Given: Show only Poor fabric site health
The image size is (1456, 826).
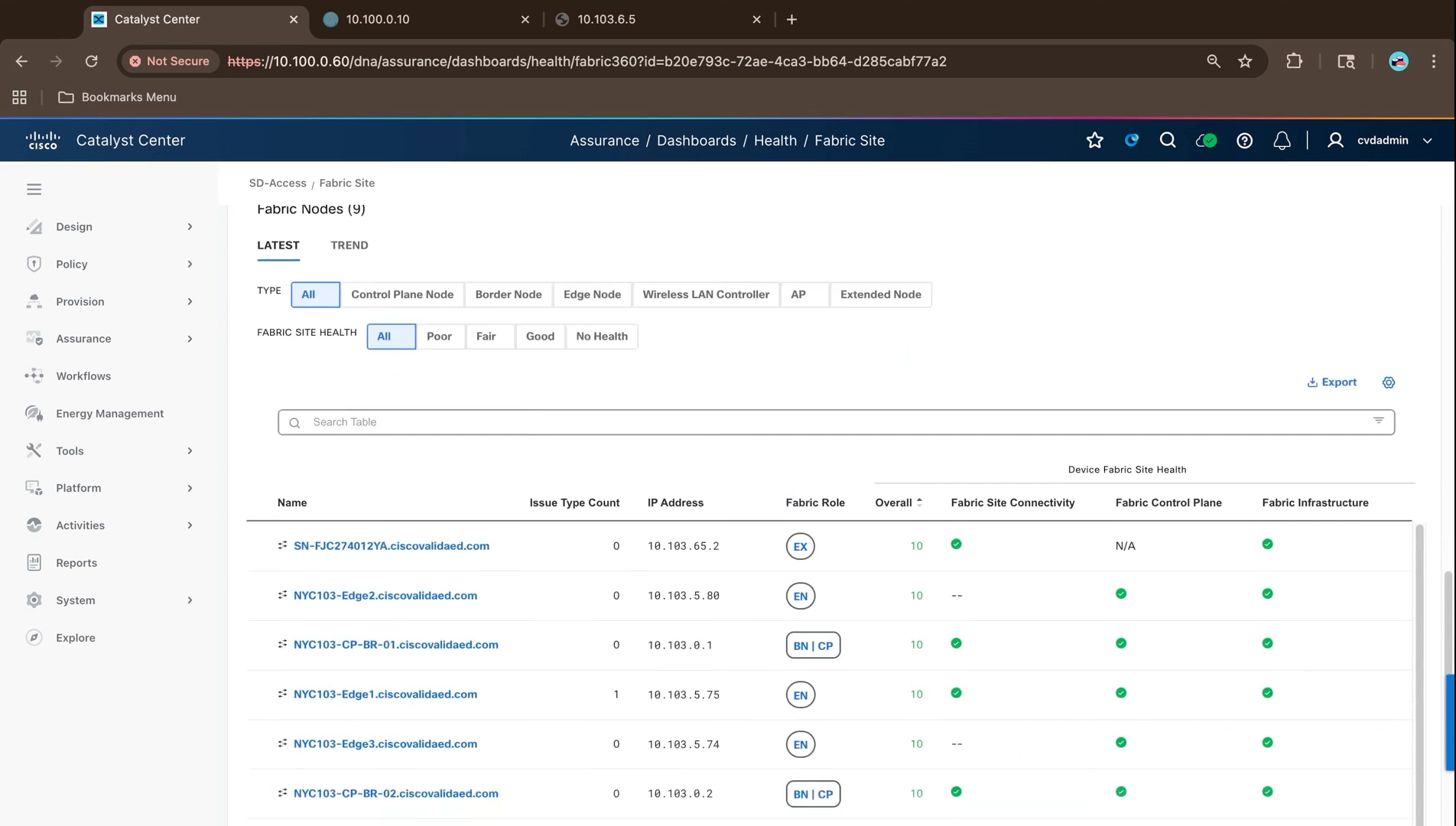Looking at the screenshot, I should tap(439, 337).
